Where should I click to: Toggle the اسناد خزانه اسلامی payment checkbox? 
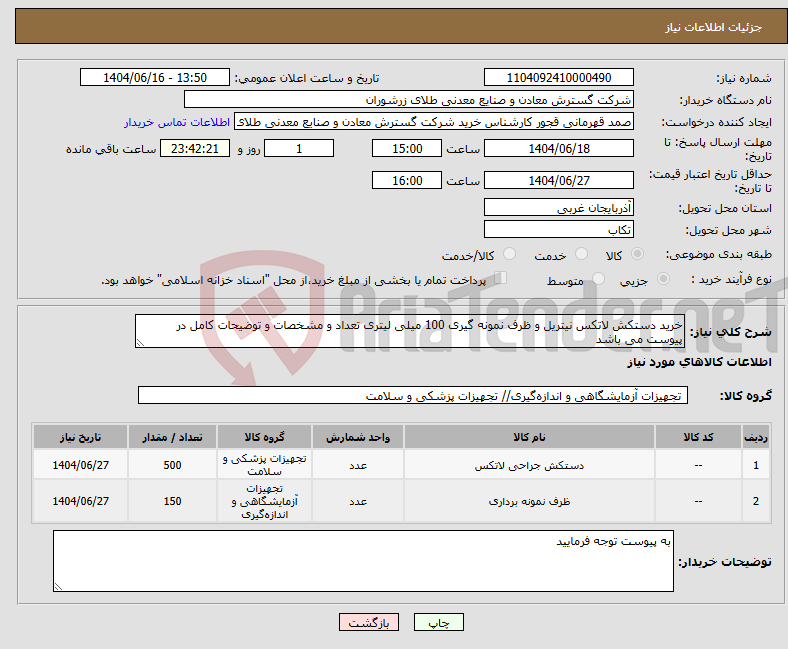tap(501, 277)
